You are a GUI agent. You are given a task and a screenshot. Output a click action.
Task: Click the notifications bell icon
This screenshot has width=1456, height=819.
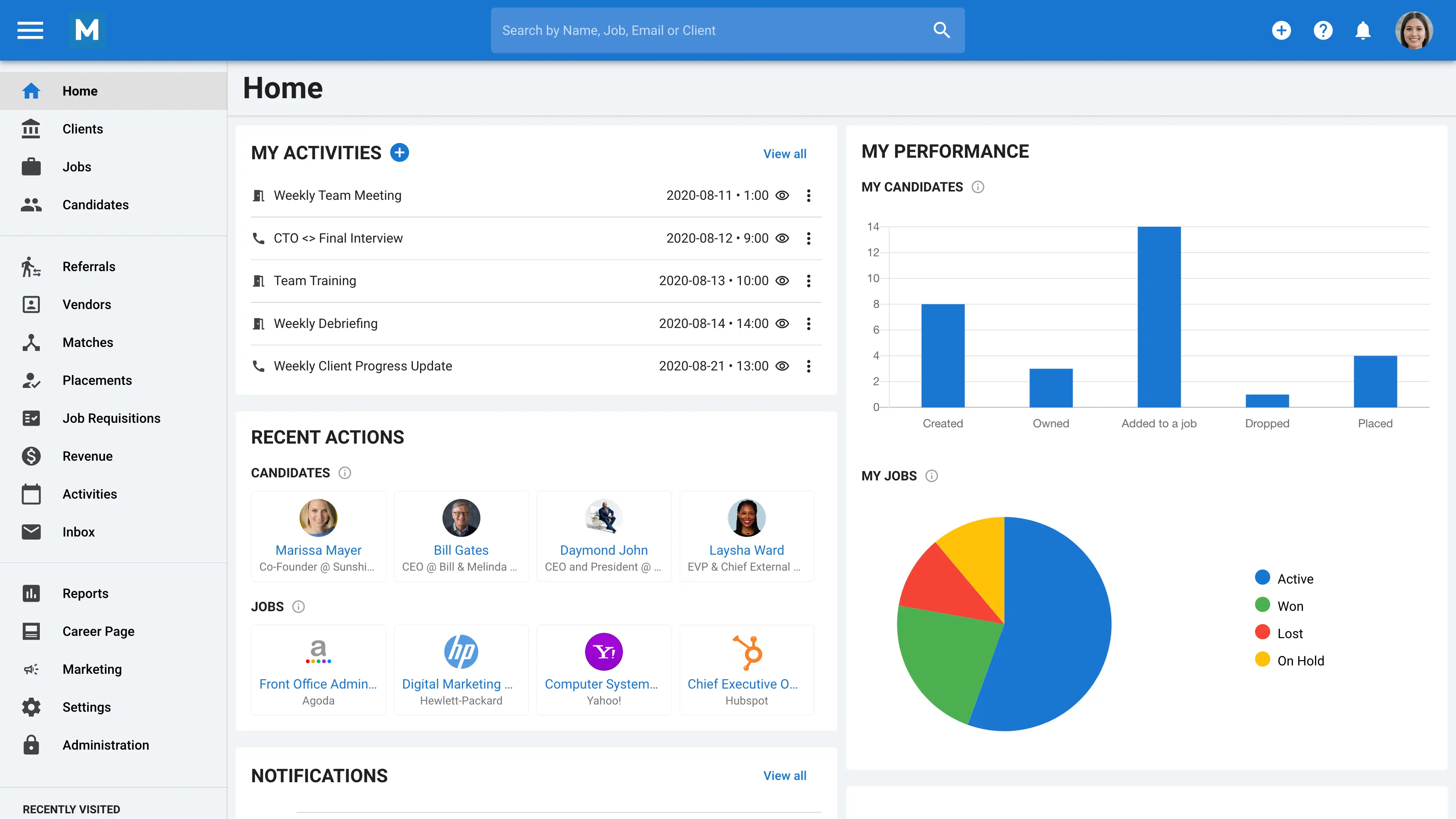pos(1363,30)
